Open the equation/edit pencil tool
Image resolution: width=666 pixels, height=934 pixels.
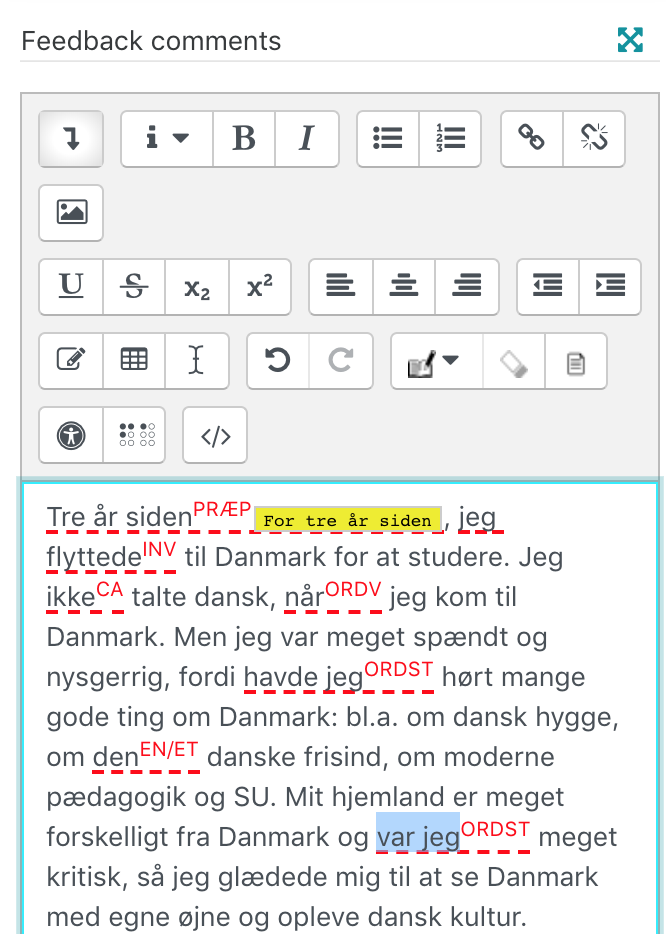click(x=71, y=360)
